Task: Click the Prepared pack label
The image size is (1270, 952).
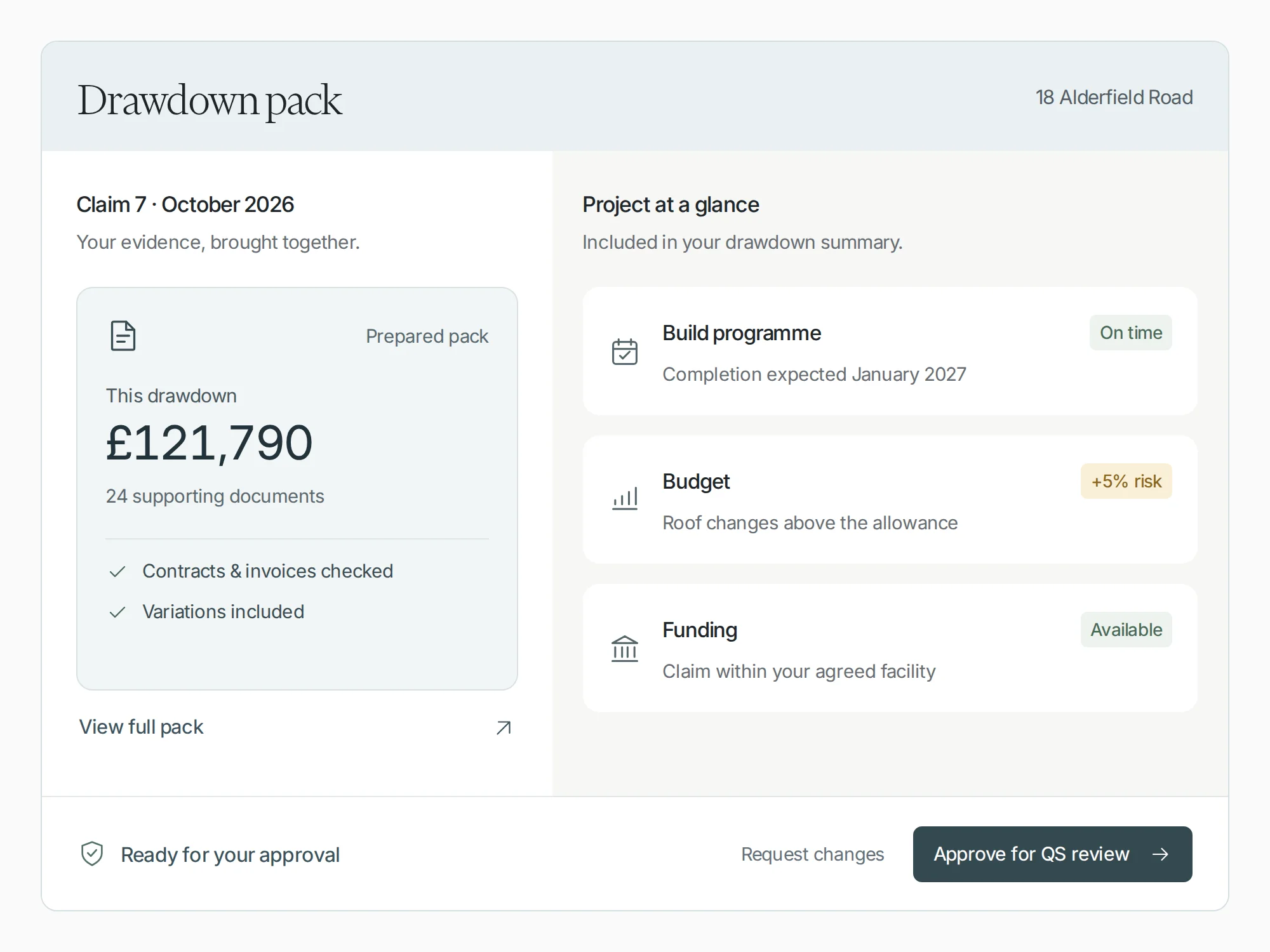Action: tap(427, 336)
